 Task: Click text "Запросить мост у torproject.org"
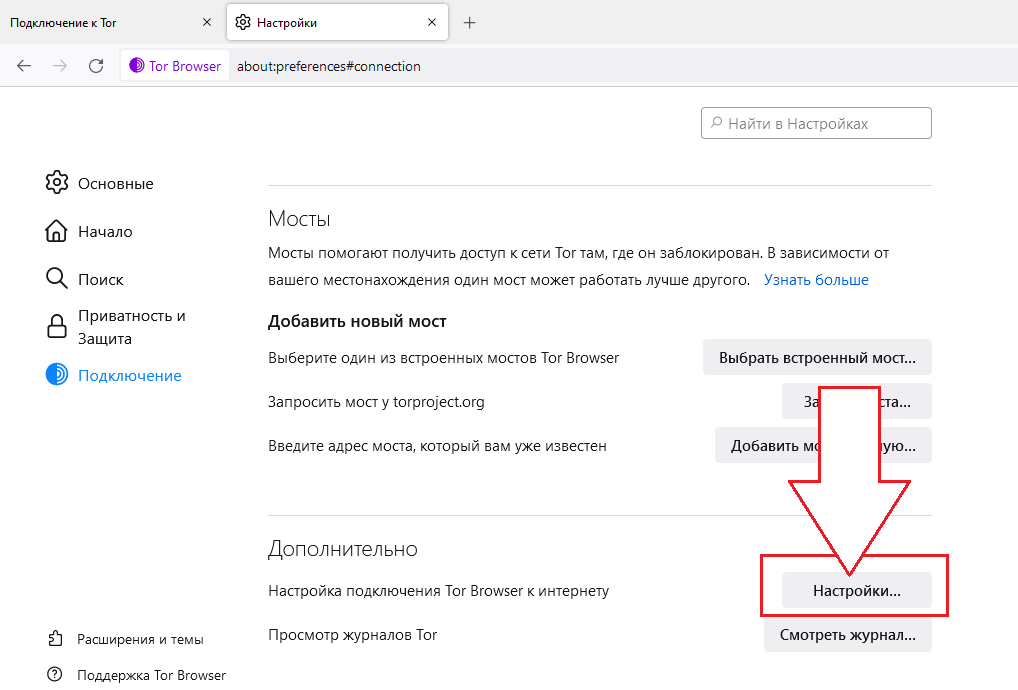pyautogui.click(x=376, y=402)
